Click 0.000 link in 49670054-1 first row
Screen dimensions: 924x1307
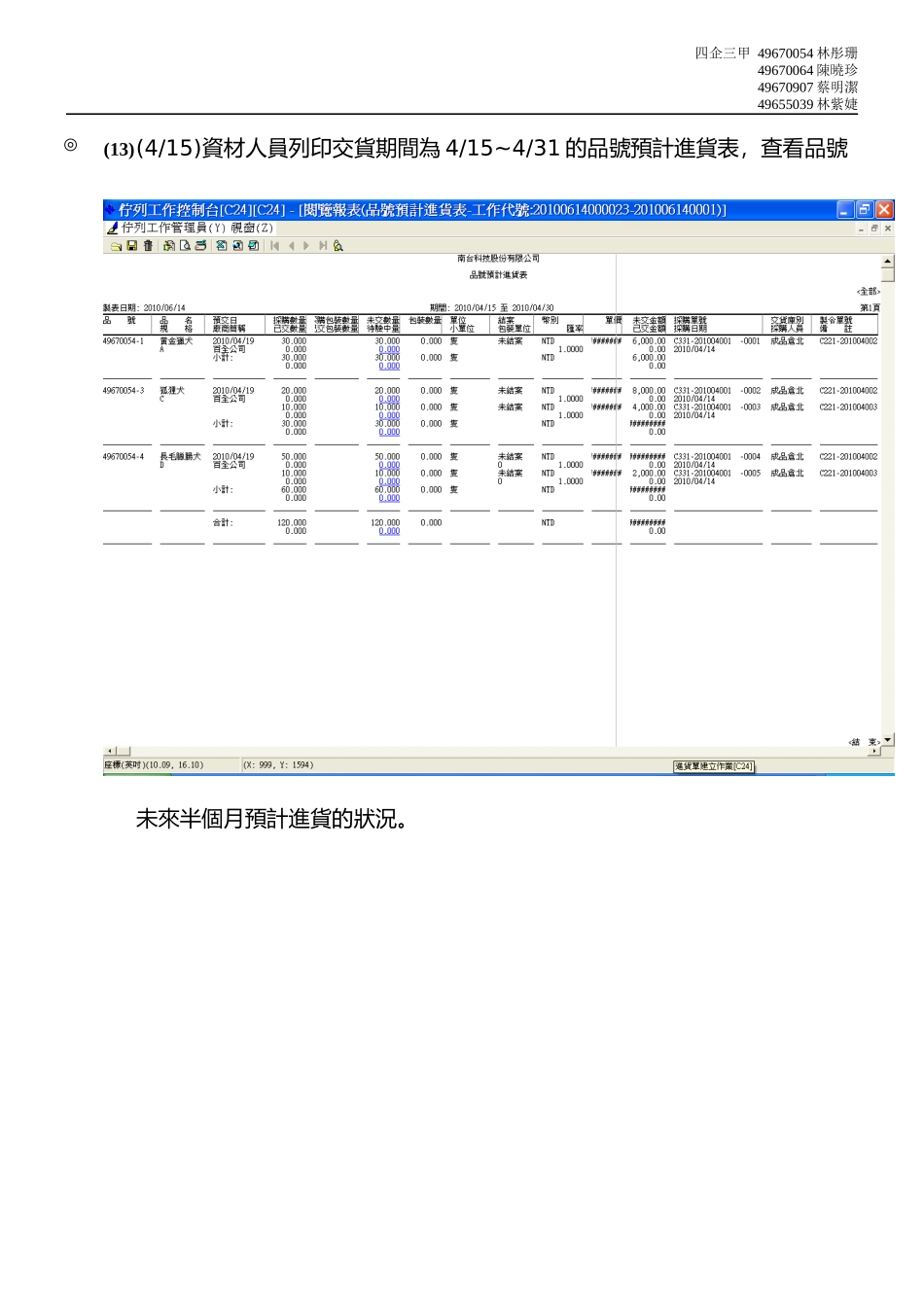[x=389, y=350]
